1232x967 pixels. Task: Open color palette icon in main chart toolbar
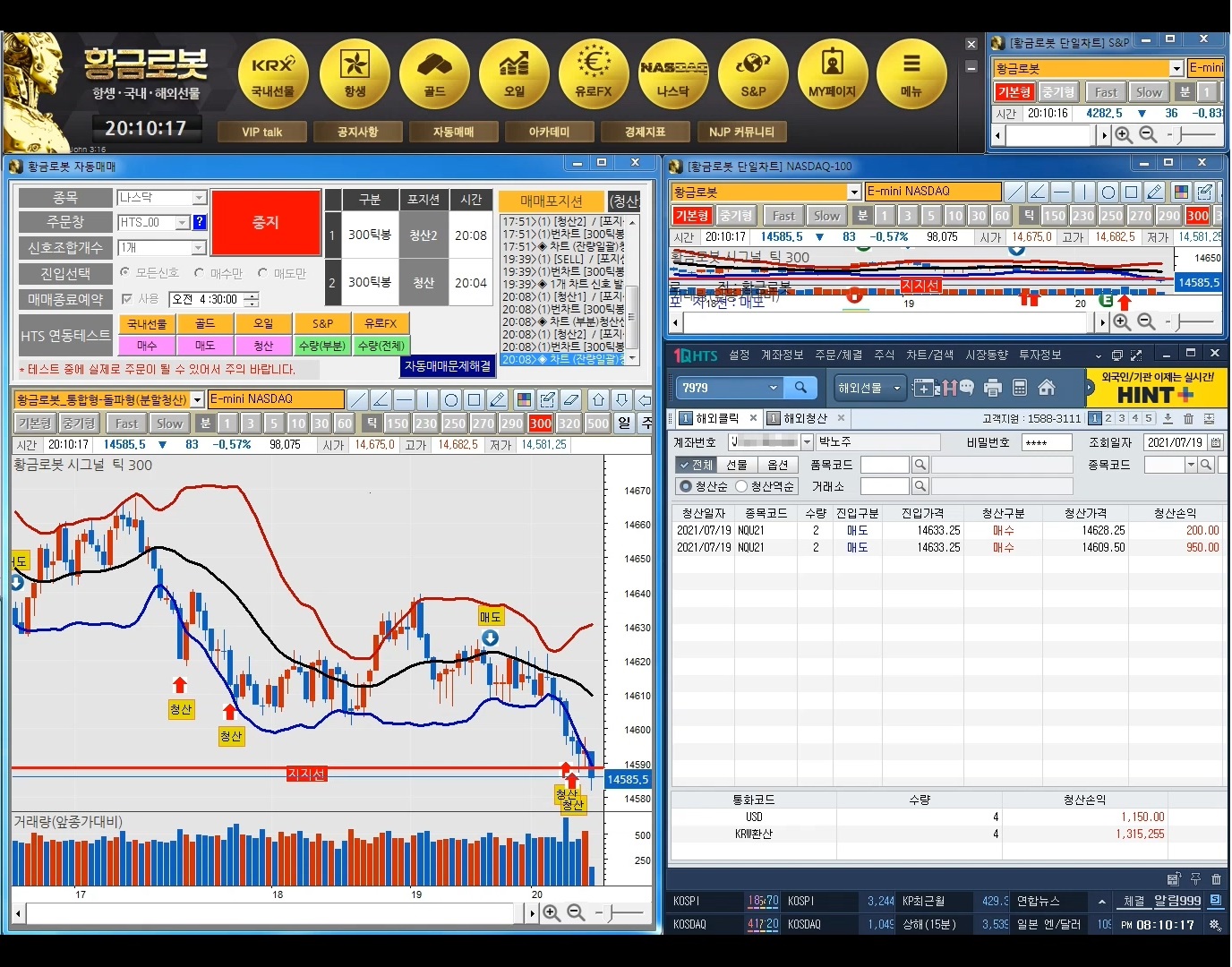pyautogui.click(x=525, y=399)
